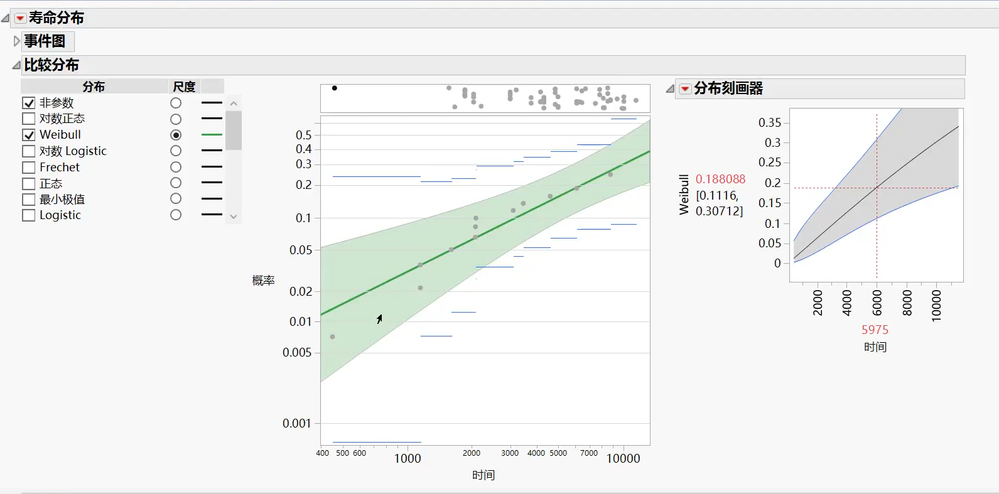Click the lowest gray data point near 0.005
Image resolution: width=999 pixels, height=494 pixels.
pyautogui.click(x=333, y=337)
